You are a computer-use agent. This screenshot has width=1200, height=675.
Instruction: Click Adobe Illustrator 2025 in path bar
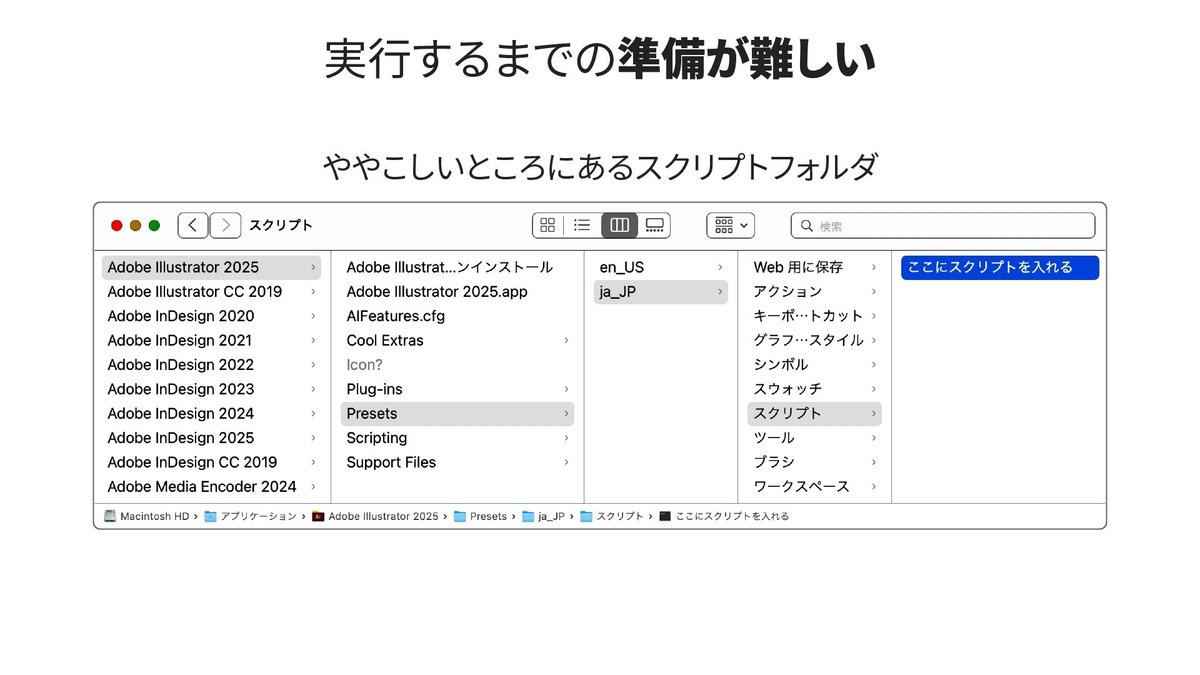point(375,516)
